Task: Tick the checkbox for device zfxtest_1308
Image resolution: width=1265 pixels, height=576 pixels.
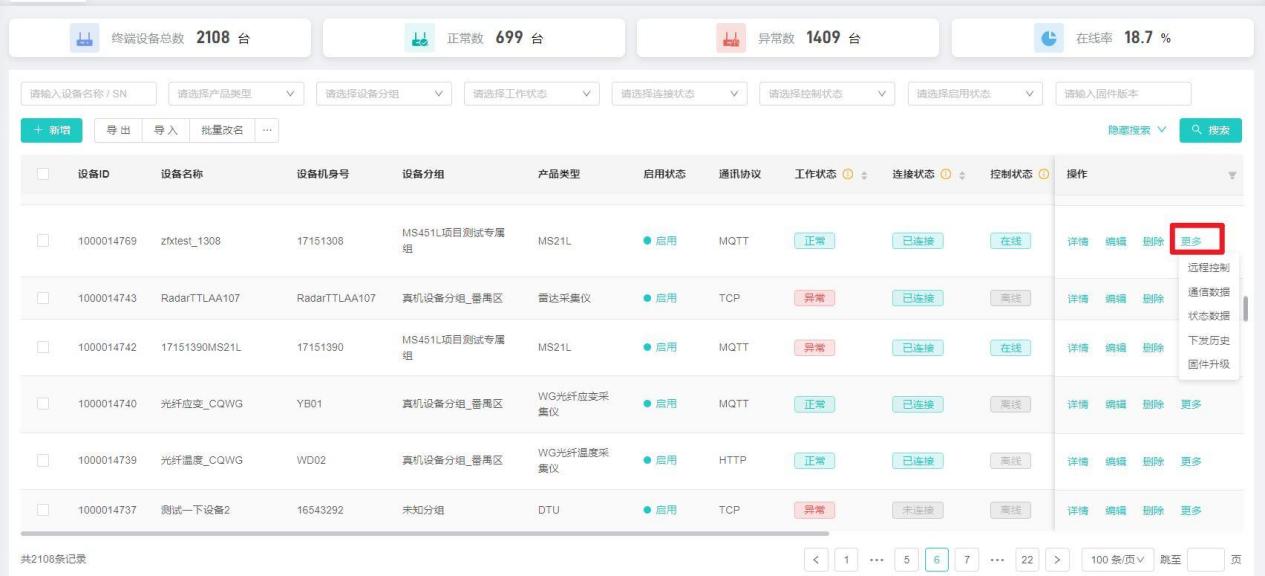Action: 42,241
